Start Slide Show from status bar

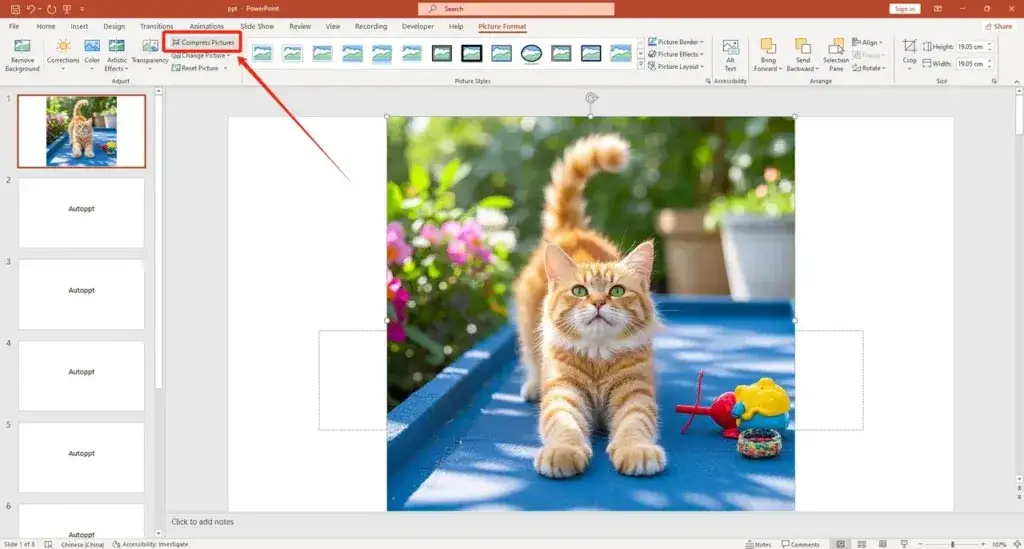(904, 544)
